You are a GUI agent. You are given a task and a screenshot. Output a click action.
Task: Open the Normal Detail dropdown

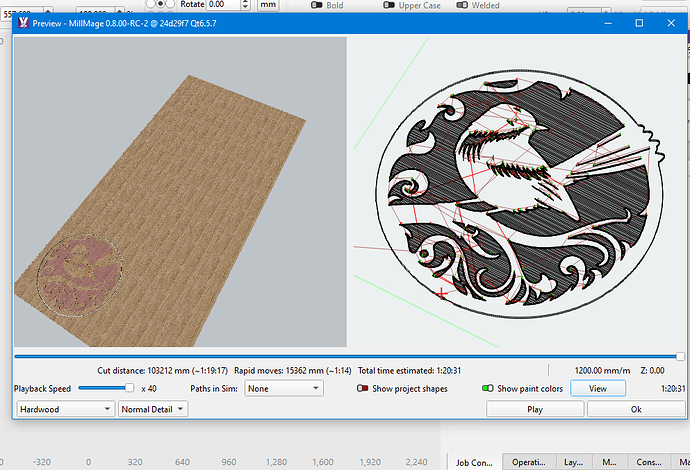[153, 409]
